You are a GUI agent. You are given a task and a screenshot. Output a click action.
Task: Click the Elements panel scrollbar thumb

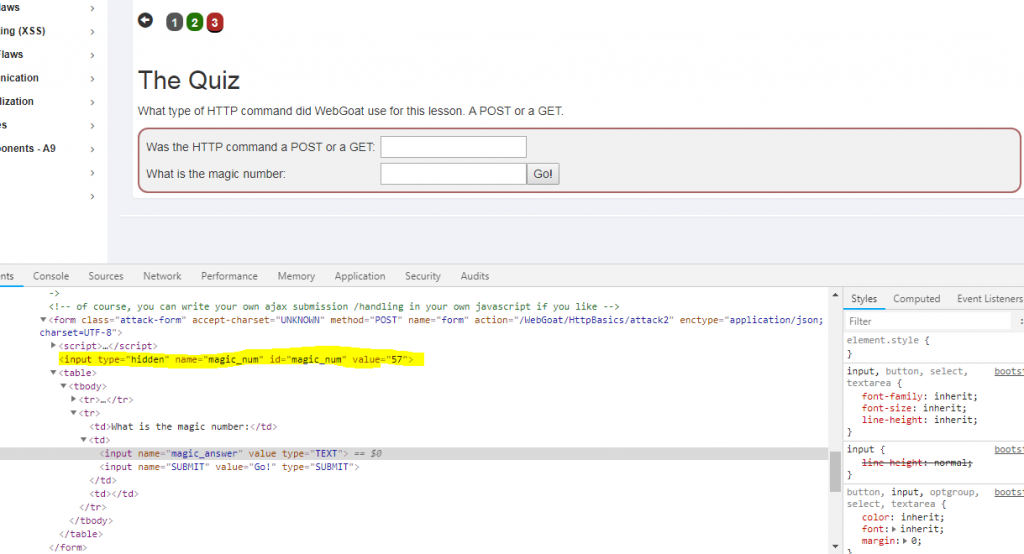(835, 471)
